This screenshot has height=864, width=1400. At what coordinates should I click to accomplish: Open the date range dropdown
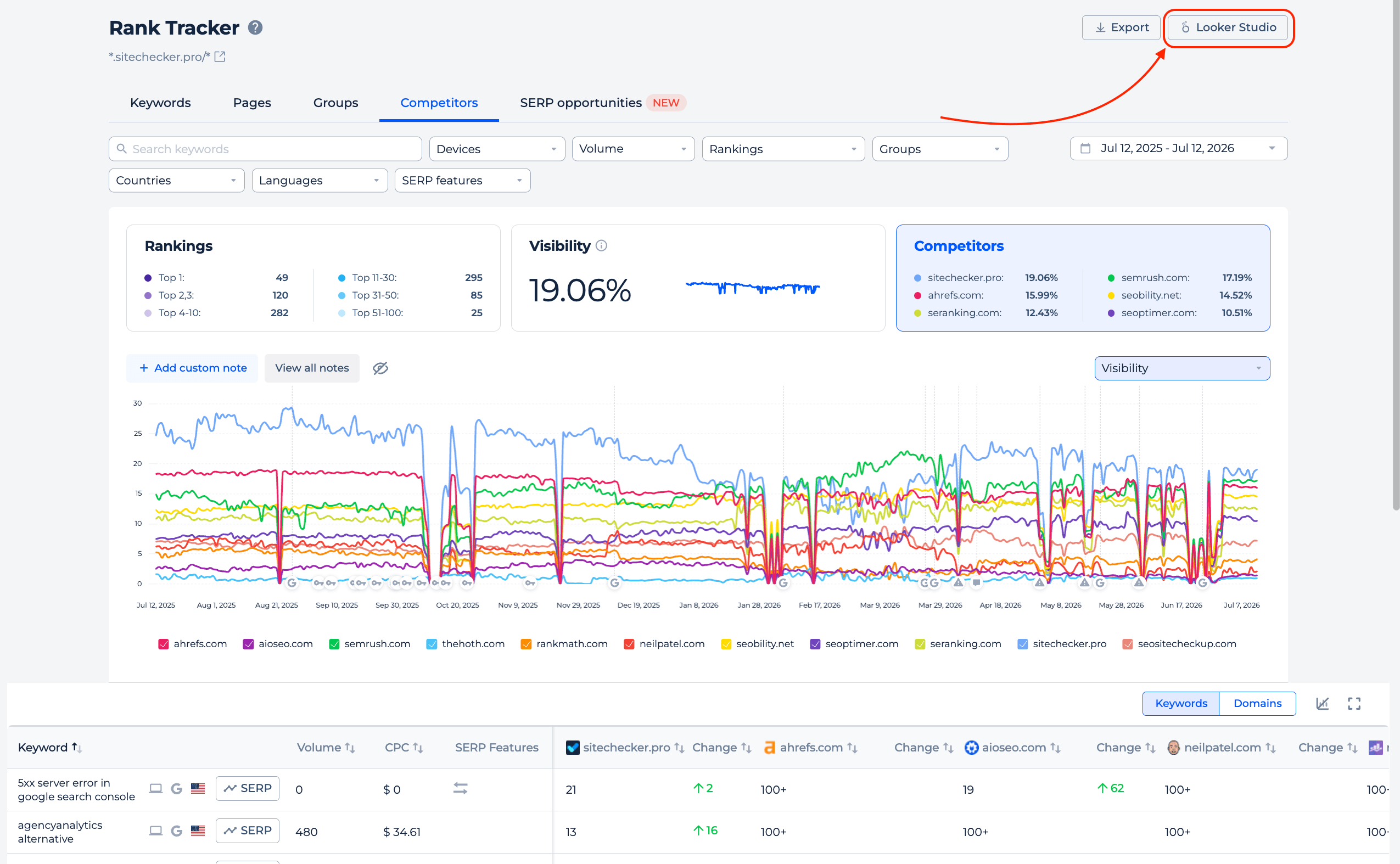1178,149
